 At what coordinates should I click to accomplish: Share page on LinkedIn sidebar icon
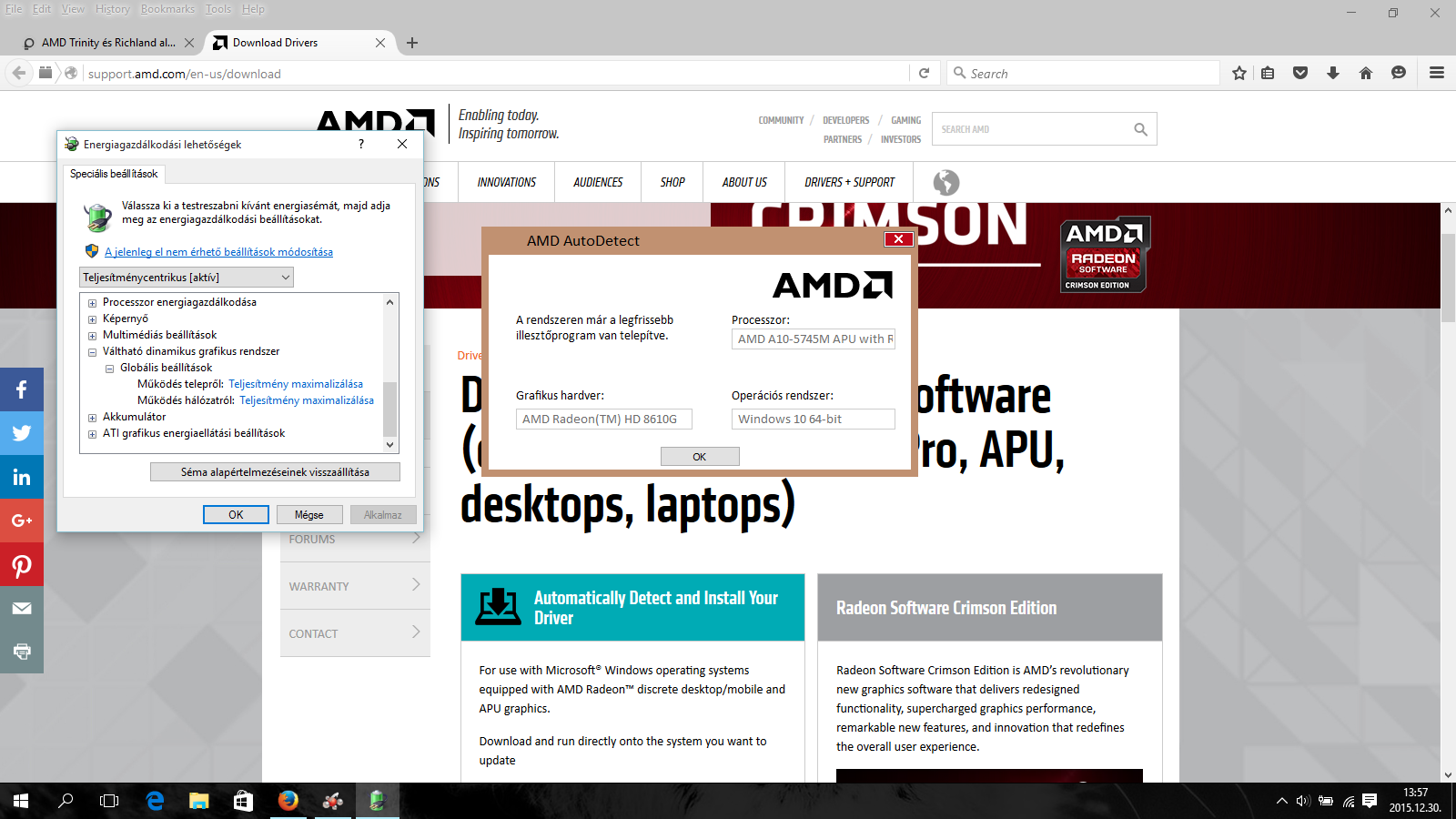coord(22,477)
